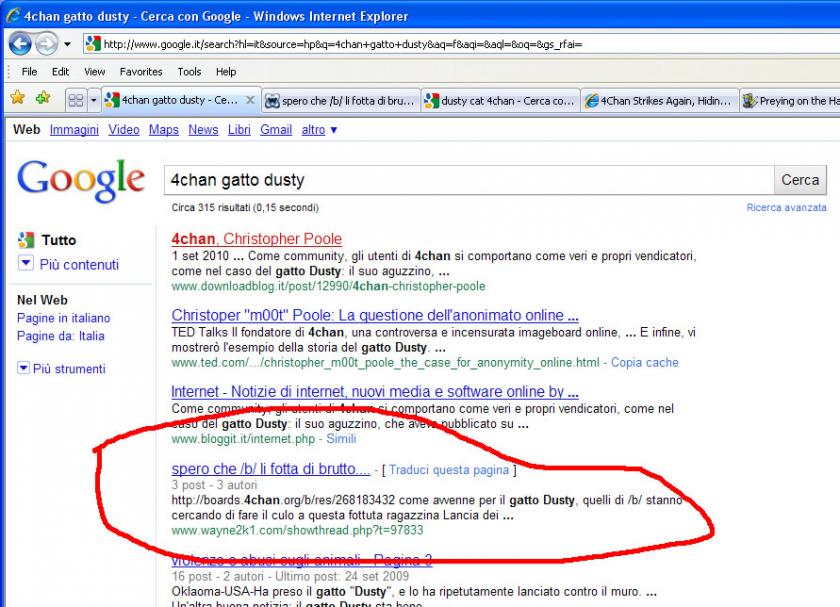
Task: Open Google Libri link
Action: click(x=239, y=130)
